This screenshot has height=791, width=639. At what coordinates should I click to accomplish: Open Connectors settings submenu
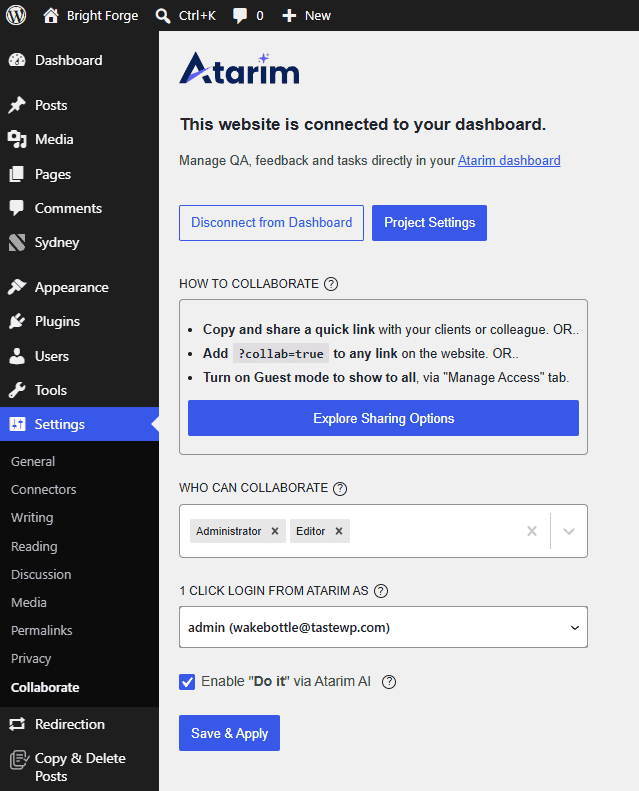[43, 489]
